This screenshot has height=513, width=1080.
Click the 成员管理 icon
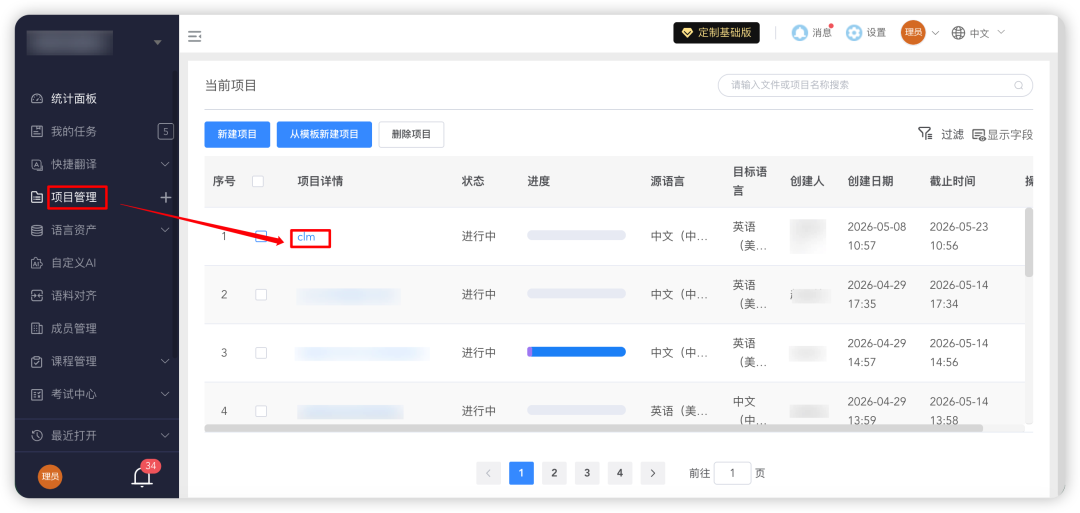click(x=37, y=328)
